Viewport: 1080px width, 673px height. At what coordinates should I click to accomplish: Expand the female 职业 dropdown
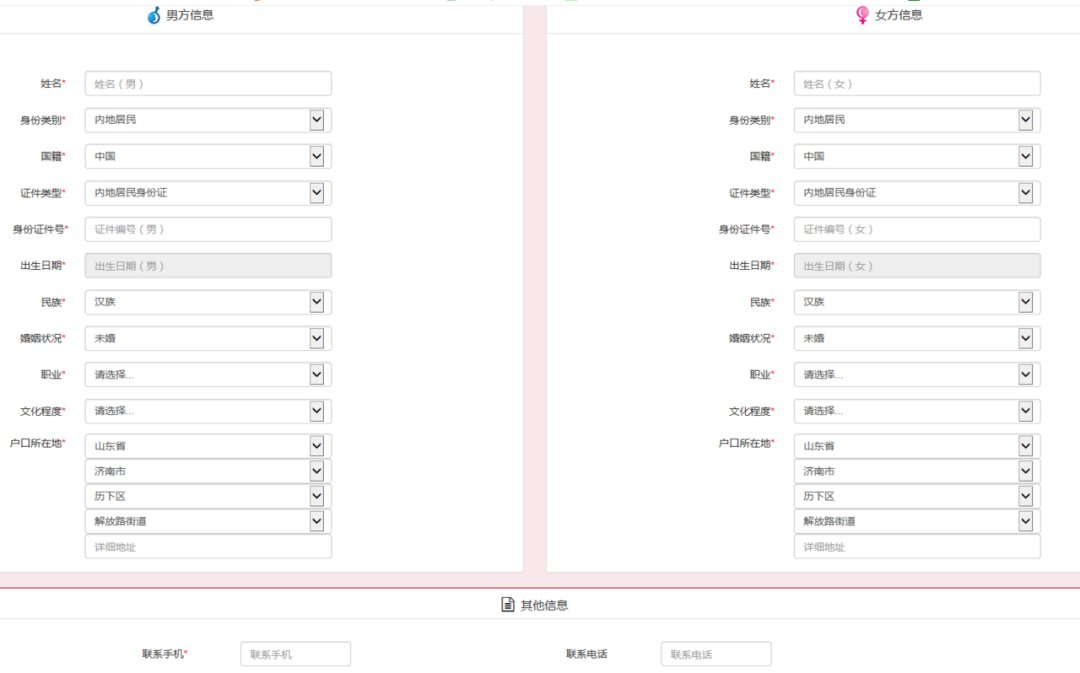(x=916, y=375)
